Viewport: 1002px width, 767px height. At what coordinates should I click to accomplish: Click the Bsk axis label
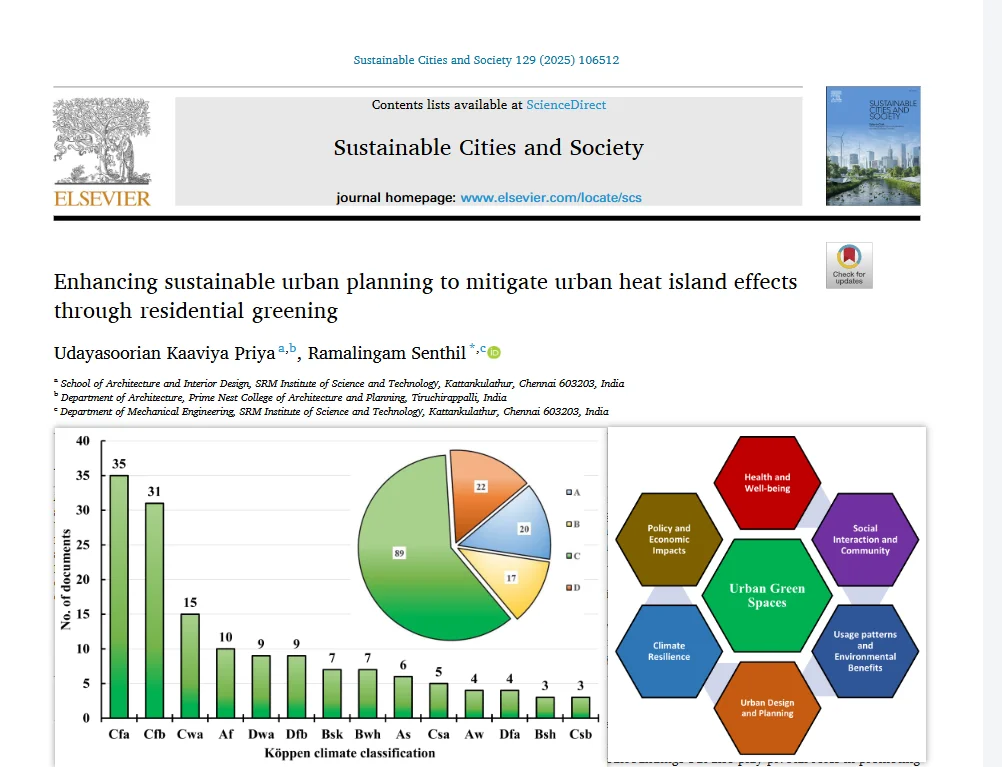[332, 734]
